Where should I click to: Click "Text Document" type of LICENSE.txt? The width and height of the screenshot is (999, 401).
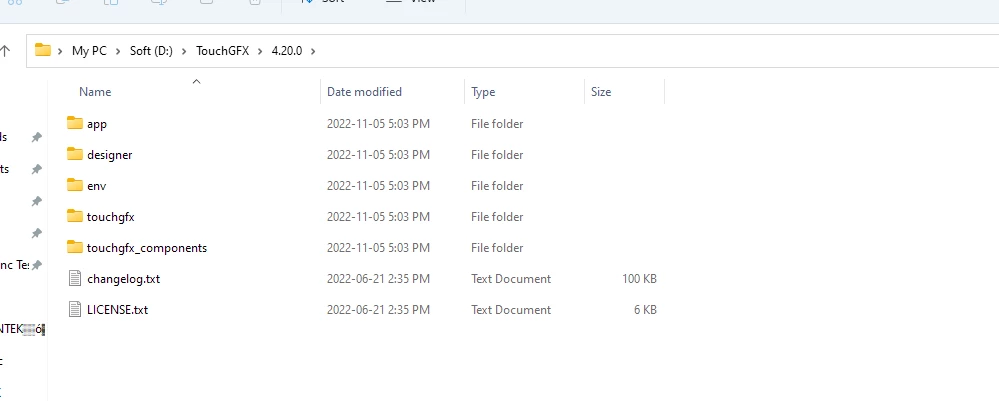coord(511,310)
